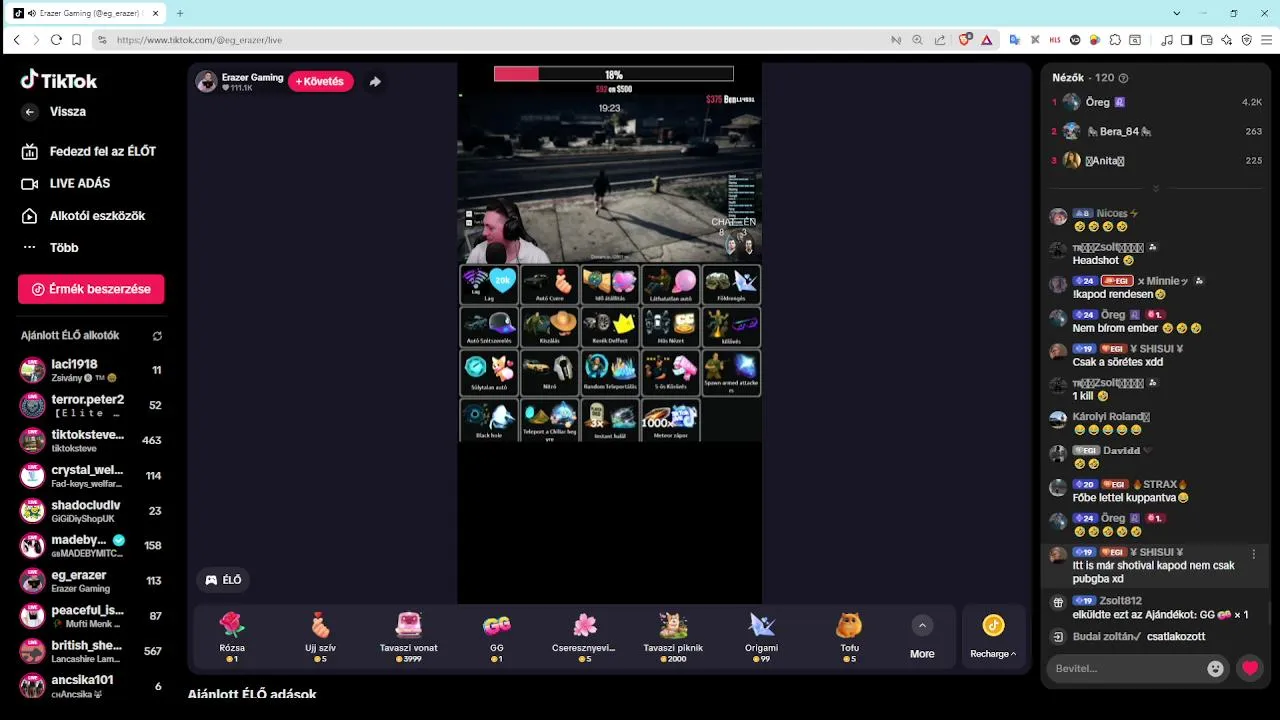Open the emoji picker in chat
The width and height of the screenshot is (1280, 720).
(1215, 669)
